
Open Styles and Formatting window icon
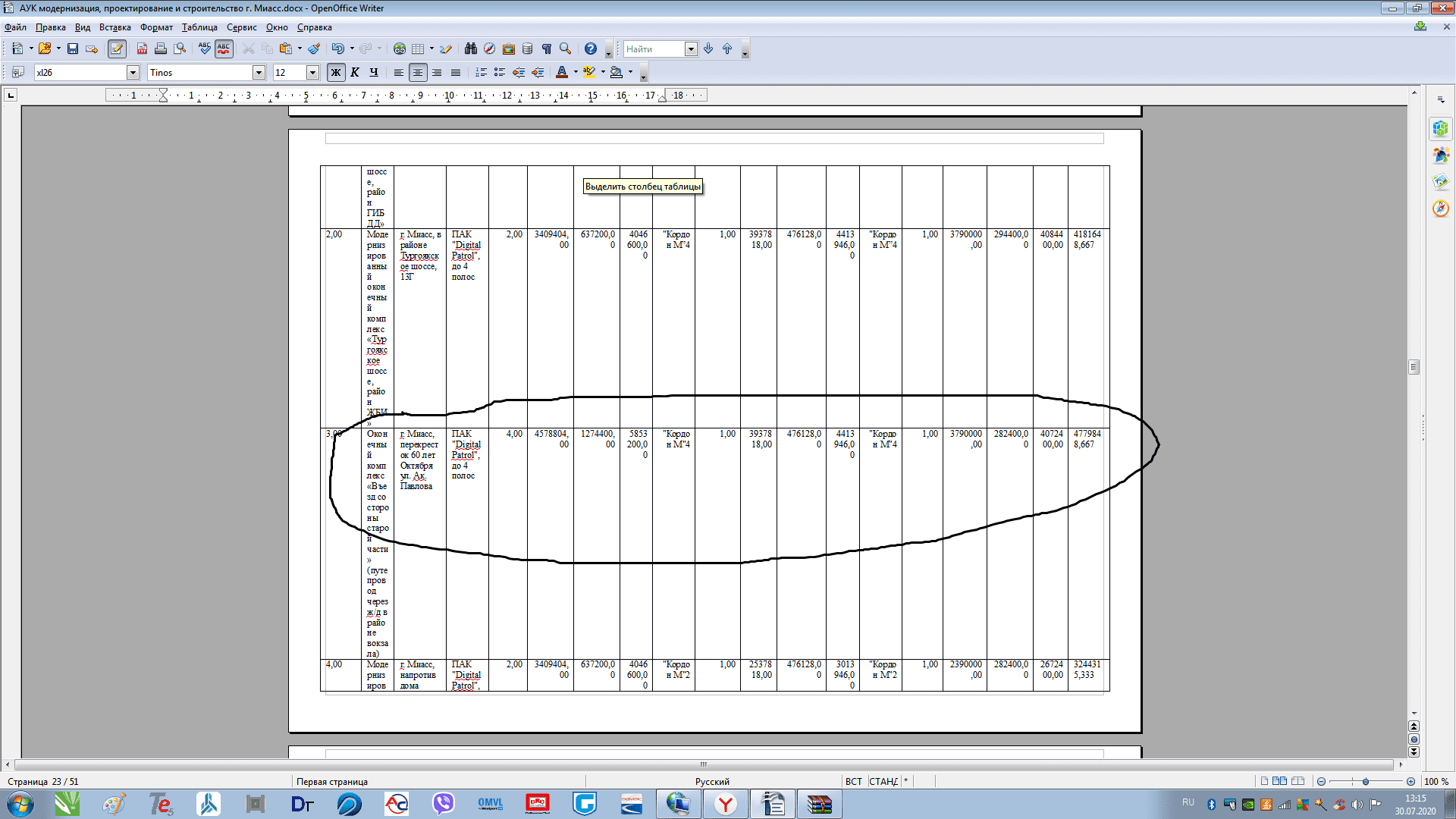18,72
